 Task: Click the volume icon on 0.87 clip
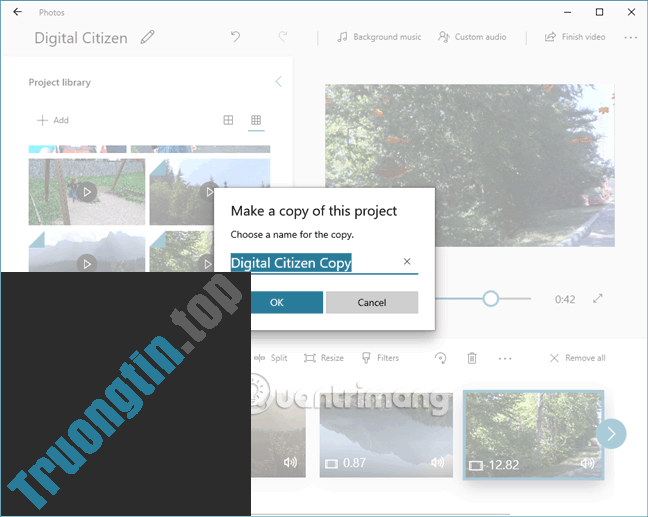coord(438,462)
